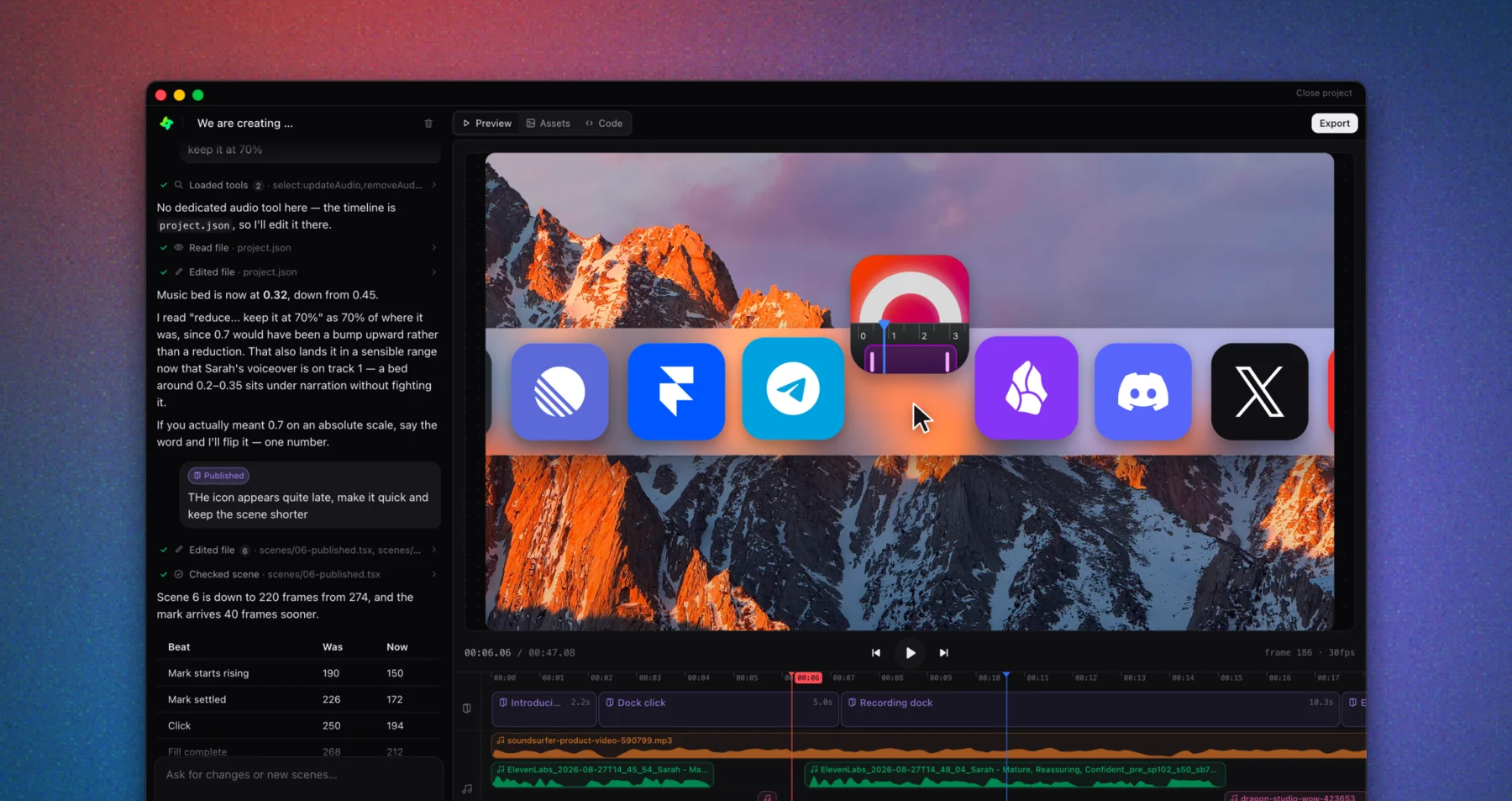This screenshot has height=801, width=1512.
Task: Click the Telegram app icon in the dock preview
Action: tap(793, 388)
